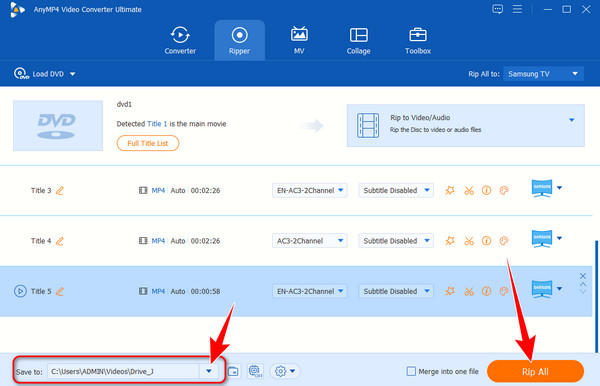This screenshot has width=600, height=386.
Task: Expand output format arrow for Title 4
Action: click(x=559, y=238)
